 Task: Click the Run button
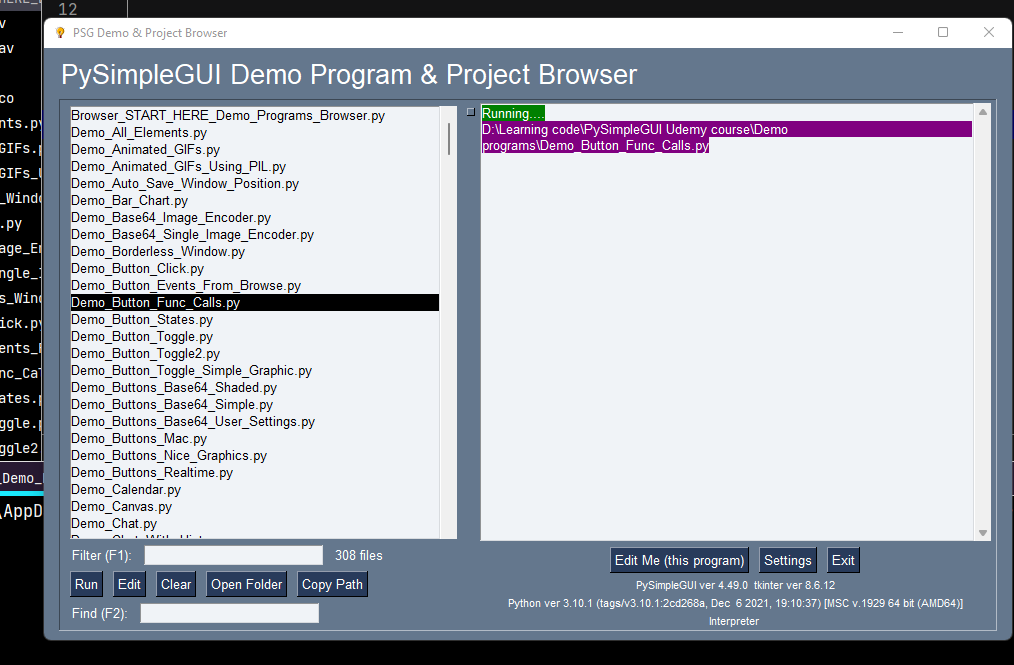[x=86, y=584]
